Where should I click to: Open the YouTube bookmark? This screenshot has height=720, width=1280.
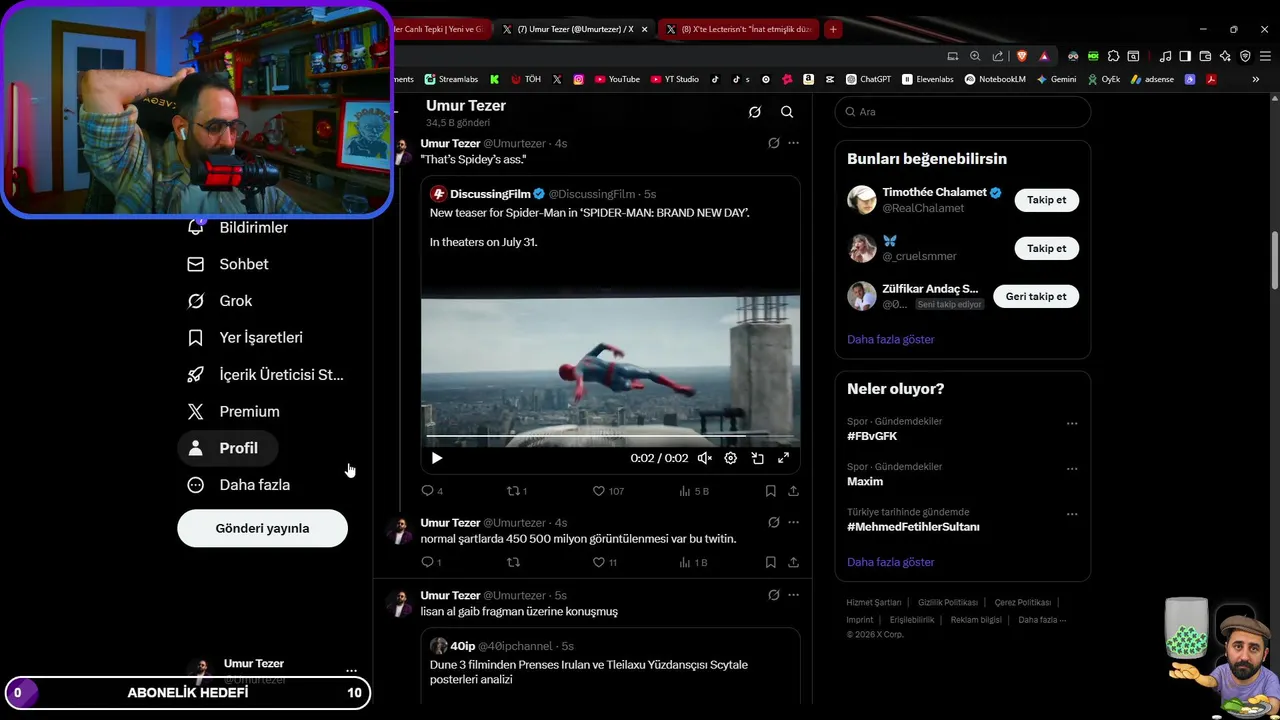pyautogui.click(x=617, y=79)
